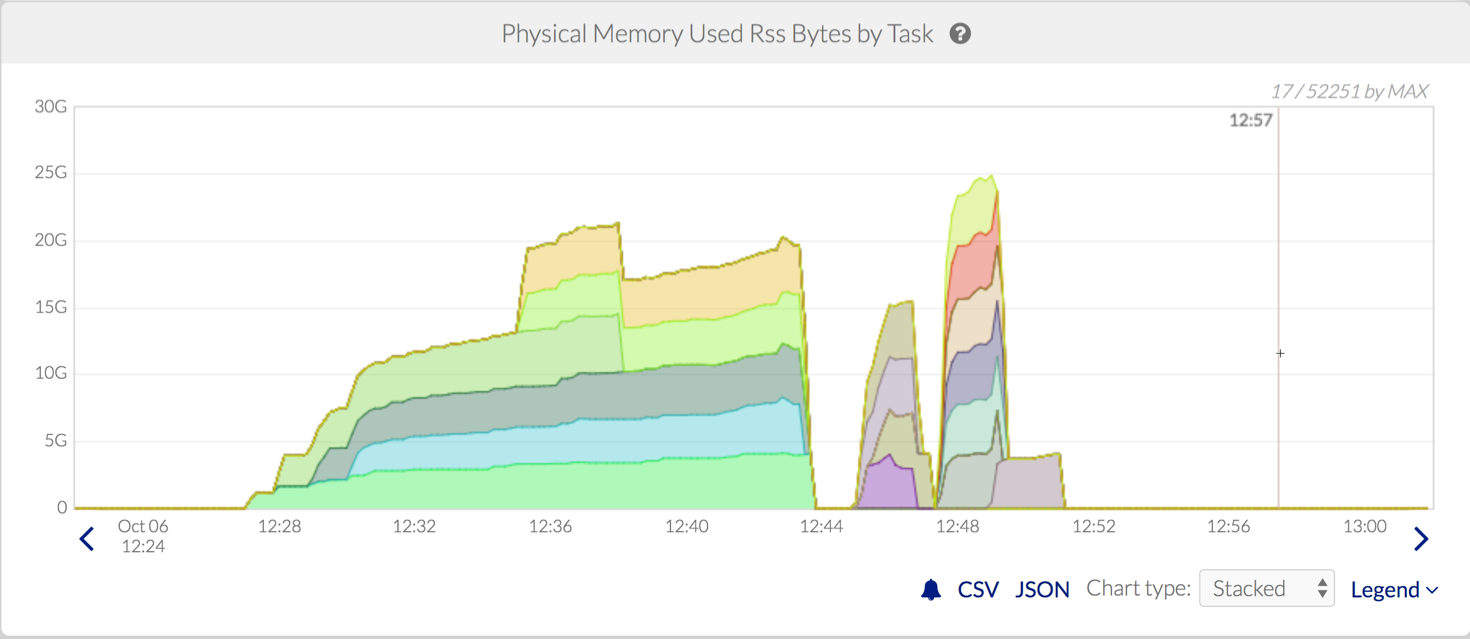Click the alert bell icon

click(930, 590)
